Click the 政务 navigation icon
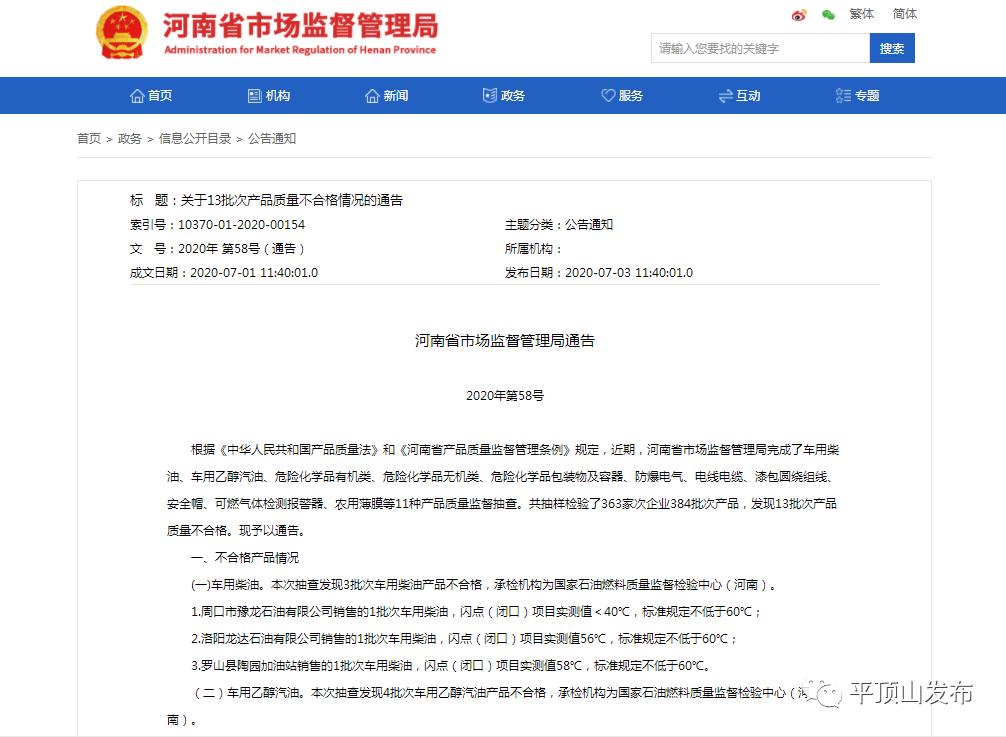The height and width of the screenshot is (737, 1006). [489, 96]
